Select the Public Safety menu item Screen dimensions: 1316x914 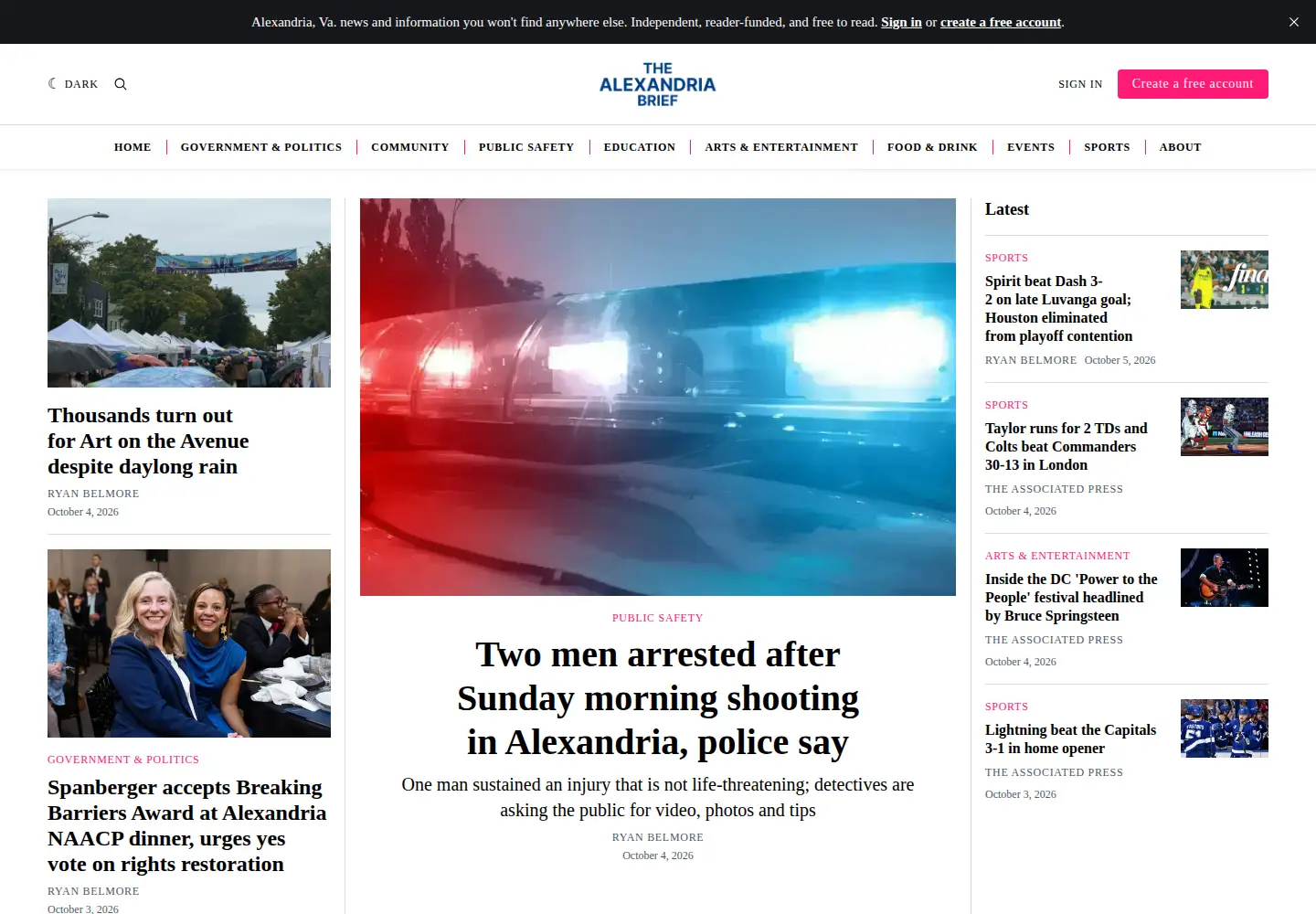click(526, 147)
